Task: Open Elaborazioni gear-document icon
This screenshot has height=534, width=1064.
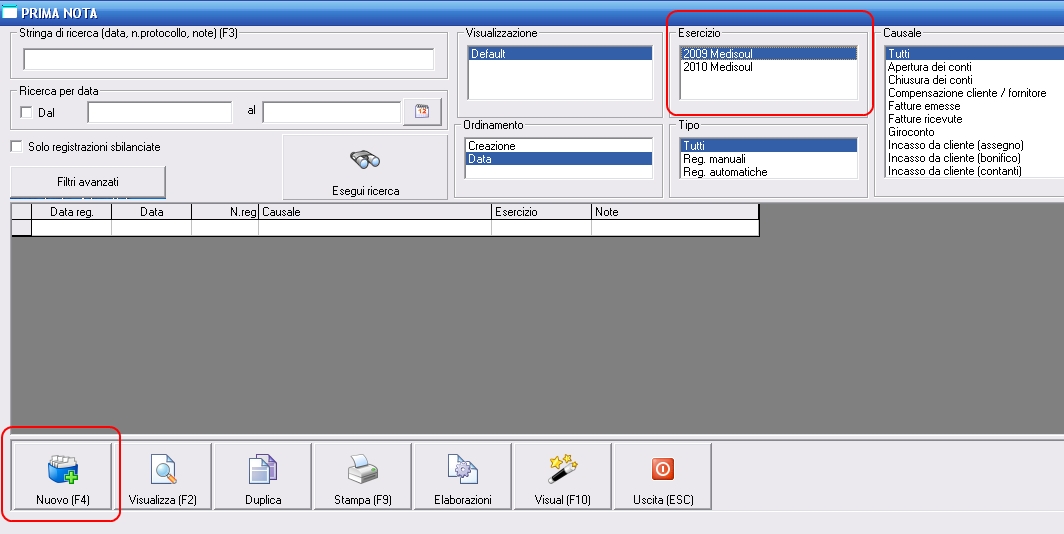Action: pos(463,469)
